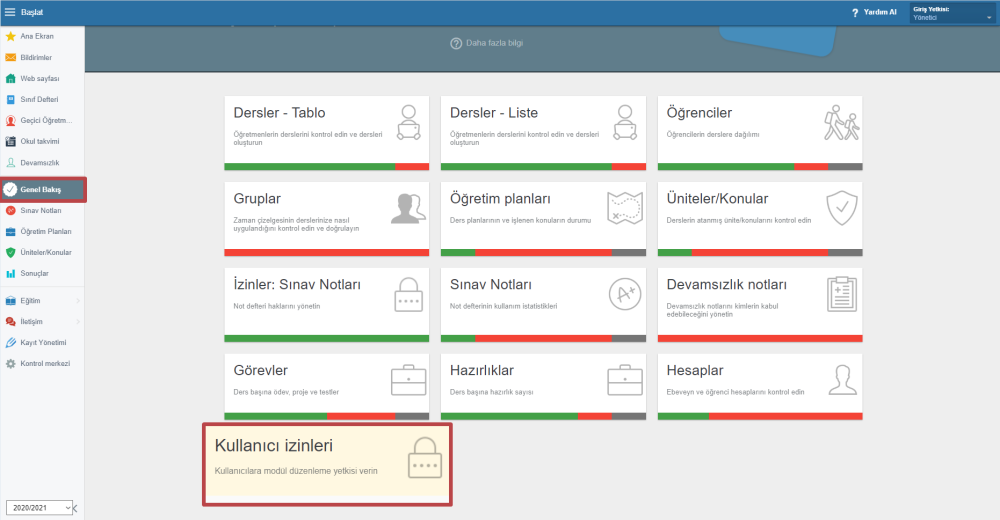Click the teacher icon on Dersler - Liste card
Viewport: 1000px width, 520px height.
coord(625,123)
